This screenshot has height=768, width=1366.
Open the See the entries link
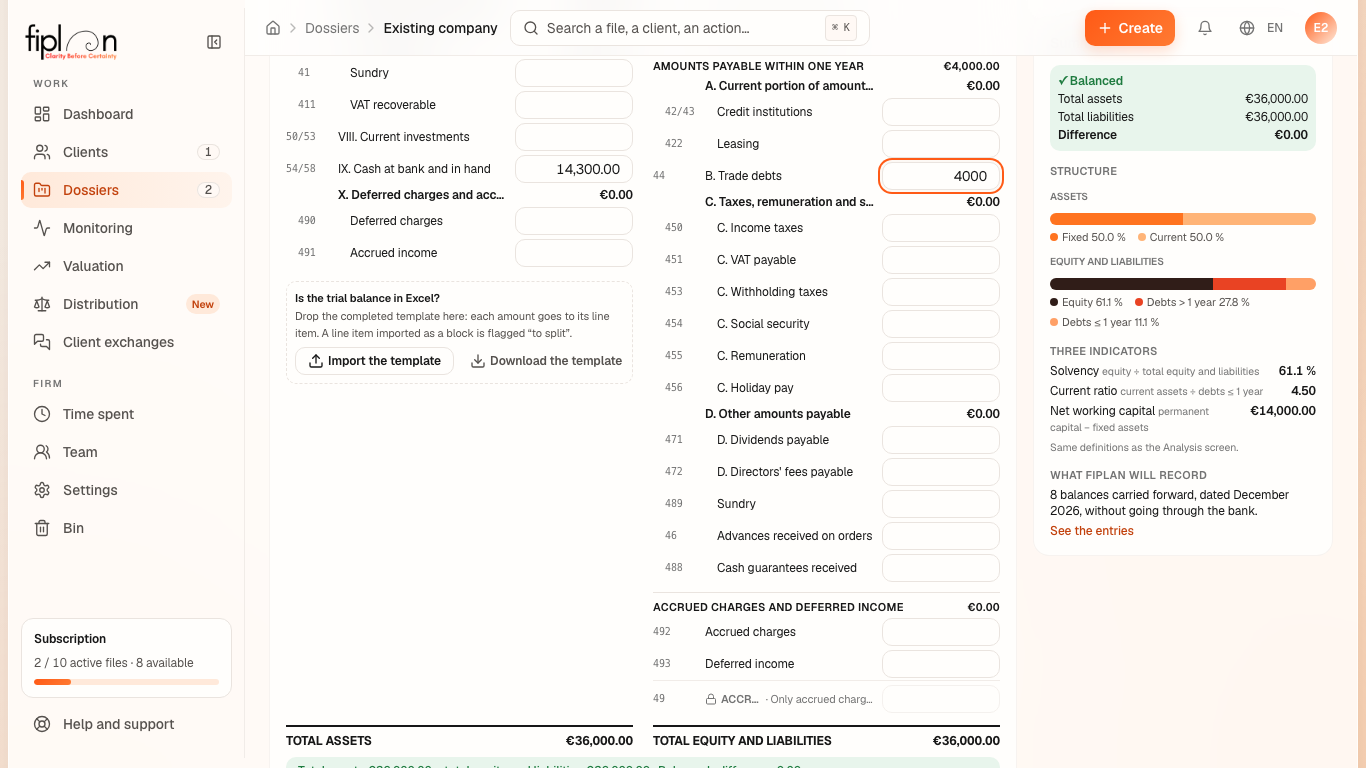(1092, 531)
